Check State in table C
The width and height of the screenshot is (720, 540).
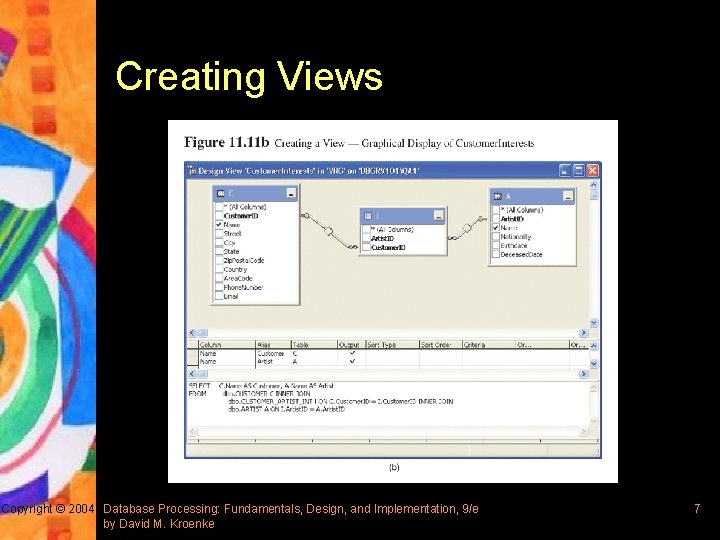click(219, 252)
